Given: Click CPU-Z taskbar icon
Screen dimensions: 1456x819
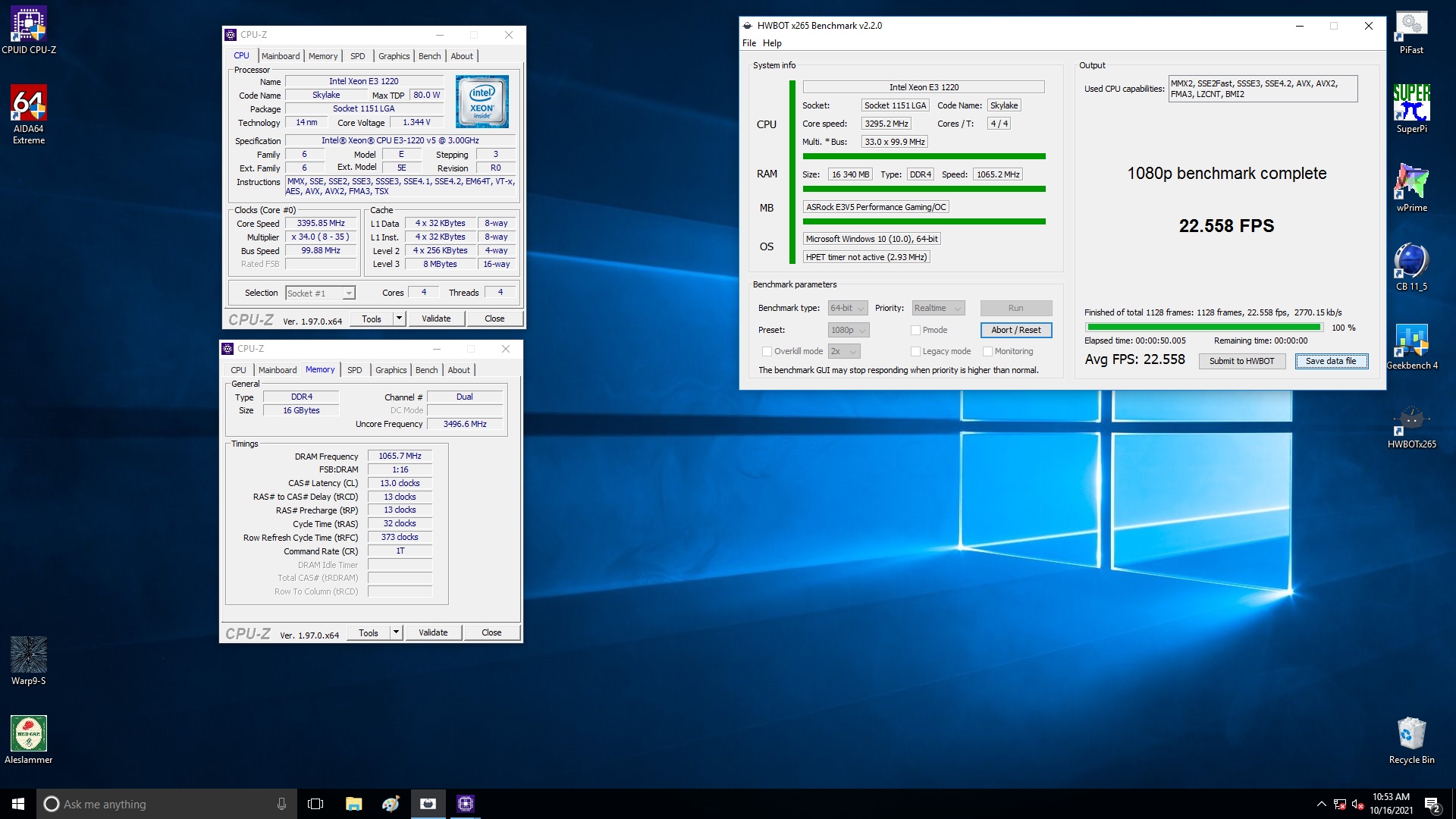Looking at the screenshot, I should click(466, 804).
